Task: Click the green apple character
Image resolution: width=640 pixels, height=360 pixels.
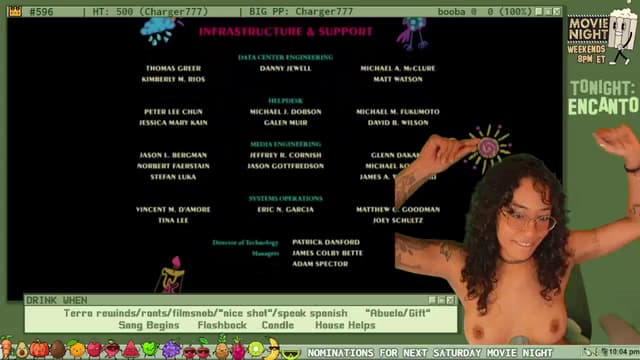Action: 150,349
